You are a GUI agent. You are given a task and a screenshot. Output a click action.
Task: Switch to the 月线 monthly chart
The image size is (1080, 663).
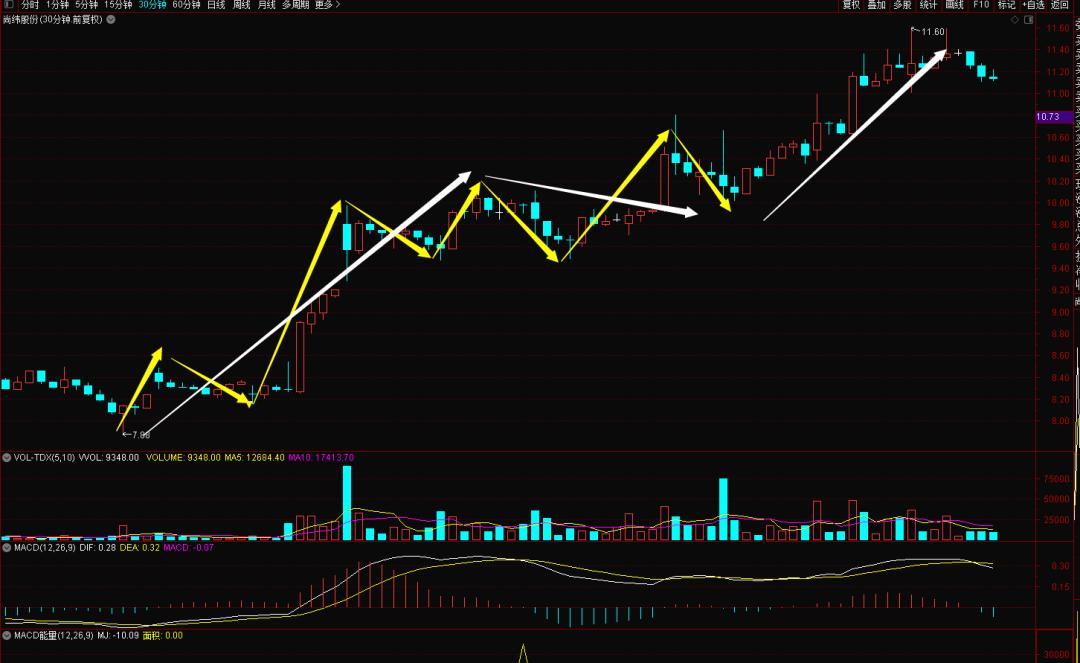pyautogui.click(x=267, y=5)
